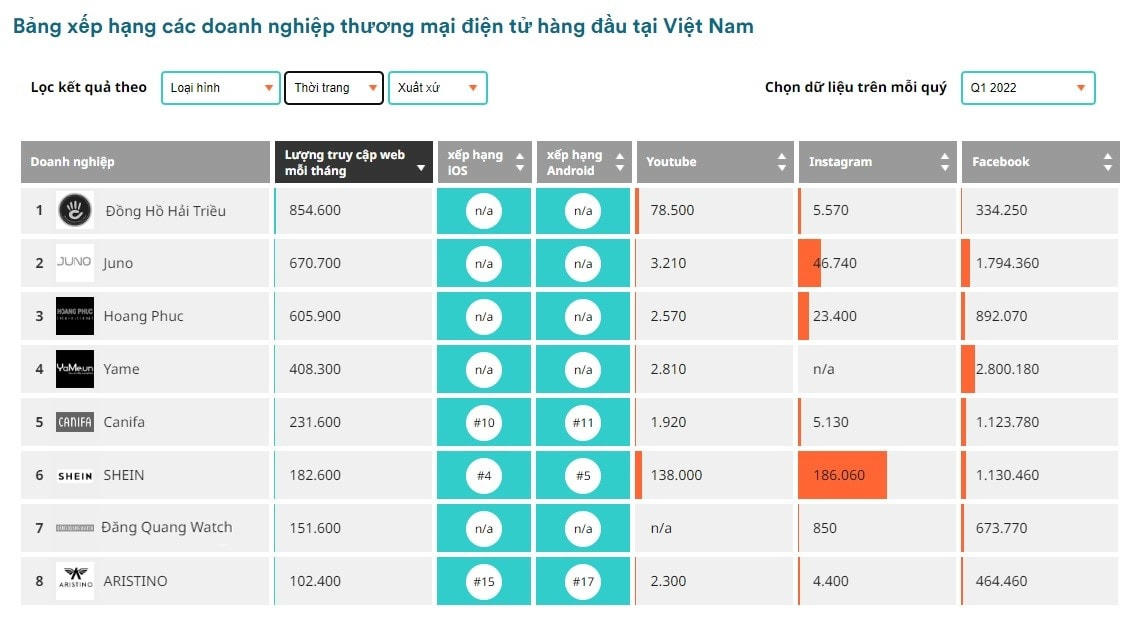This screenshot has width=1140, height=625.
Task: Expand the Xuất xứ filter dropdown
Action: tap(437, 88)
